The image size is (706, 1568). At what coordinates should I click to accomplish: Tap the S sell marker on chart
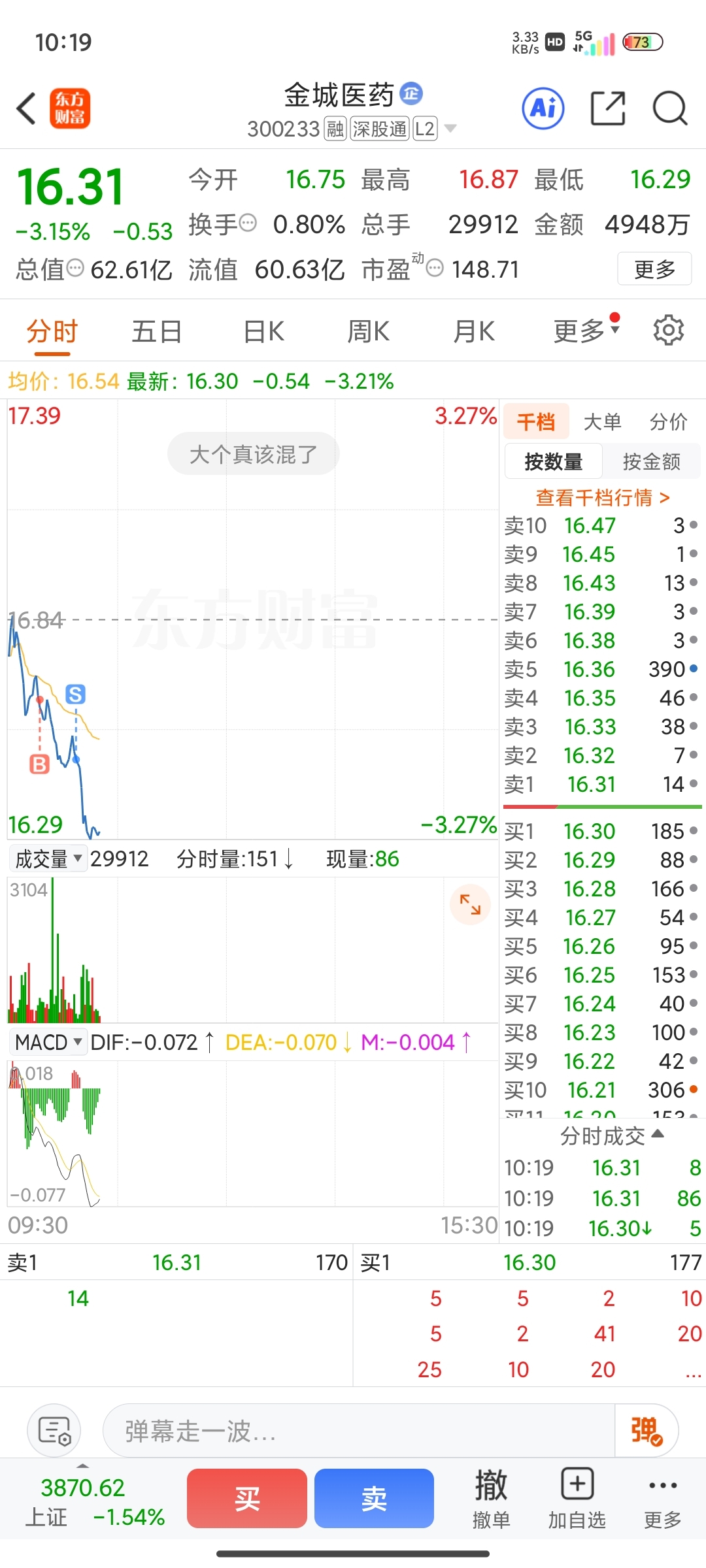76,694
